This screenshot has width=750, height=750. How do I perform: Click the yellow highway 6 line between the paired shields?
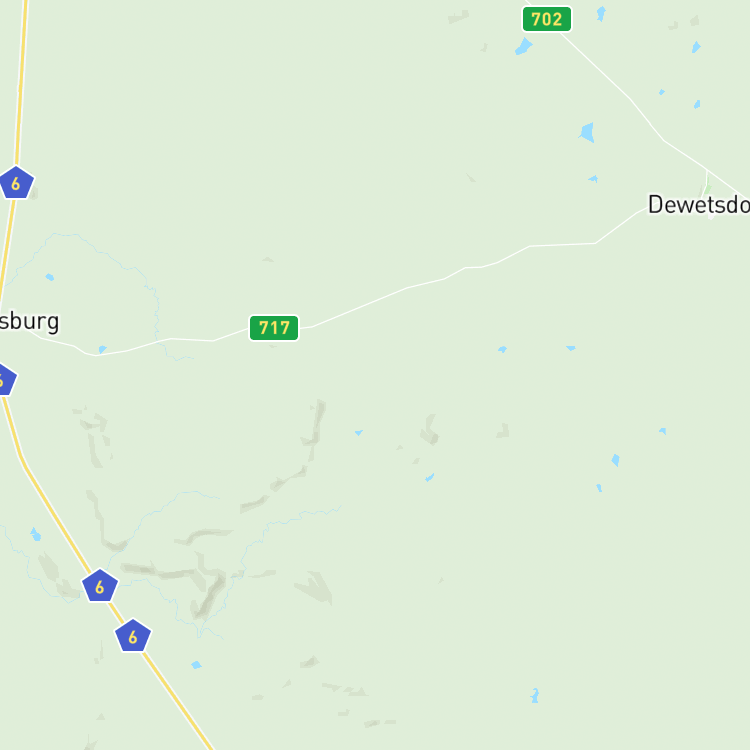click(x=116, y=611)
